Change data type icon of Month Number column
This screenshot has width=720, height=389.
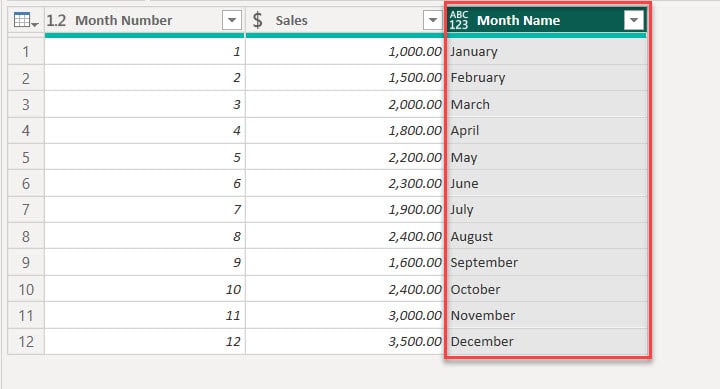pyautogui.click(x=56, y=20)
